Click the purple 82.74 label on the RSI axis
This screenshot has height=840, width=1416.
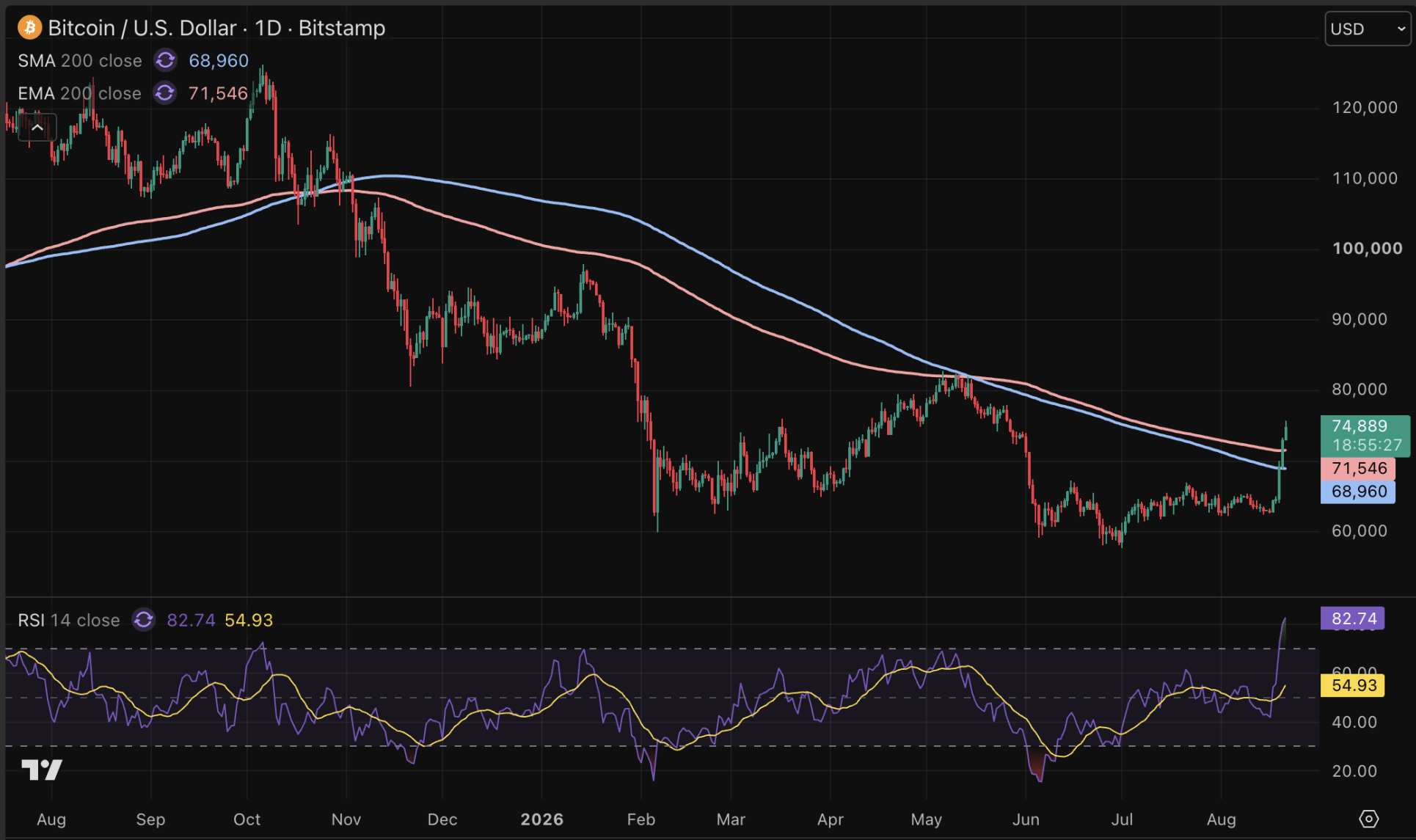[x=1353, y=618]
